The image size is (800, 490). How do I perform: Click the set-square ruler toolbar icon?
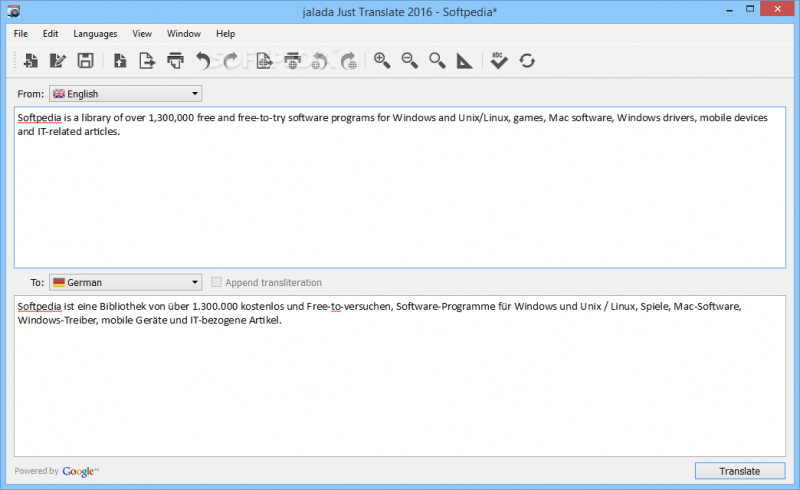[465, 61]
